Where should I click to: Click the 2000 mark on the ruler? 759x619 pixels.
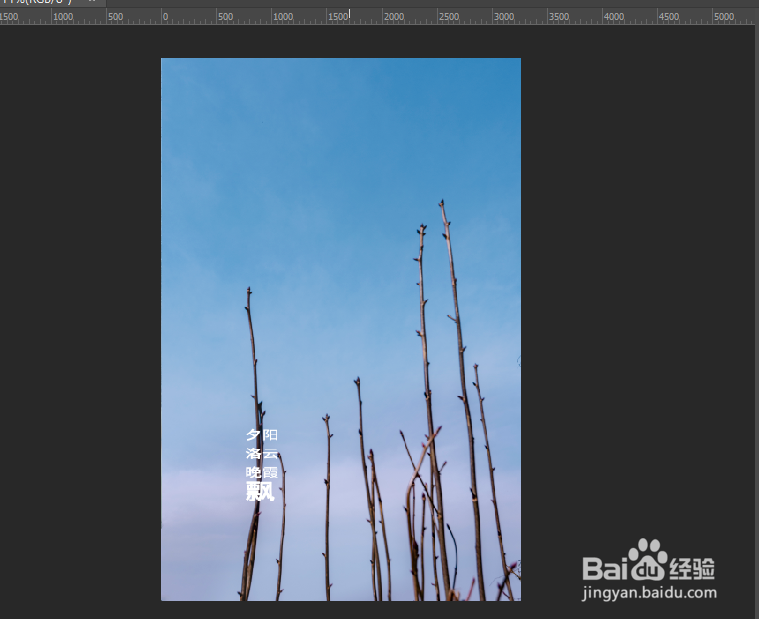point(394,17)
